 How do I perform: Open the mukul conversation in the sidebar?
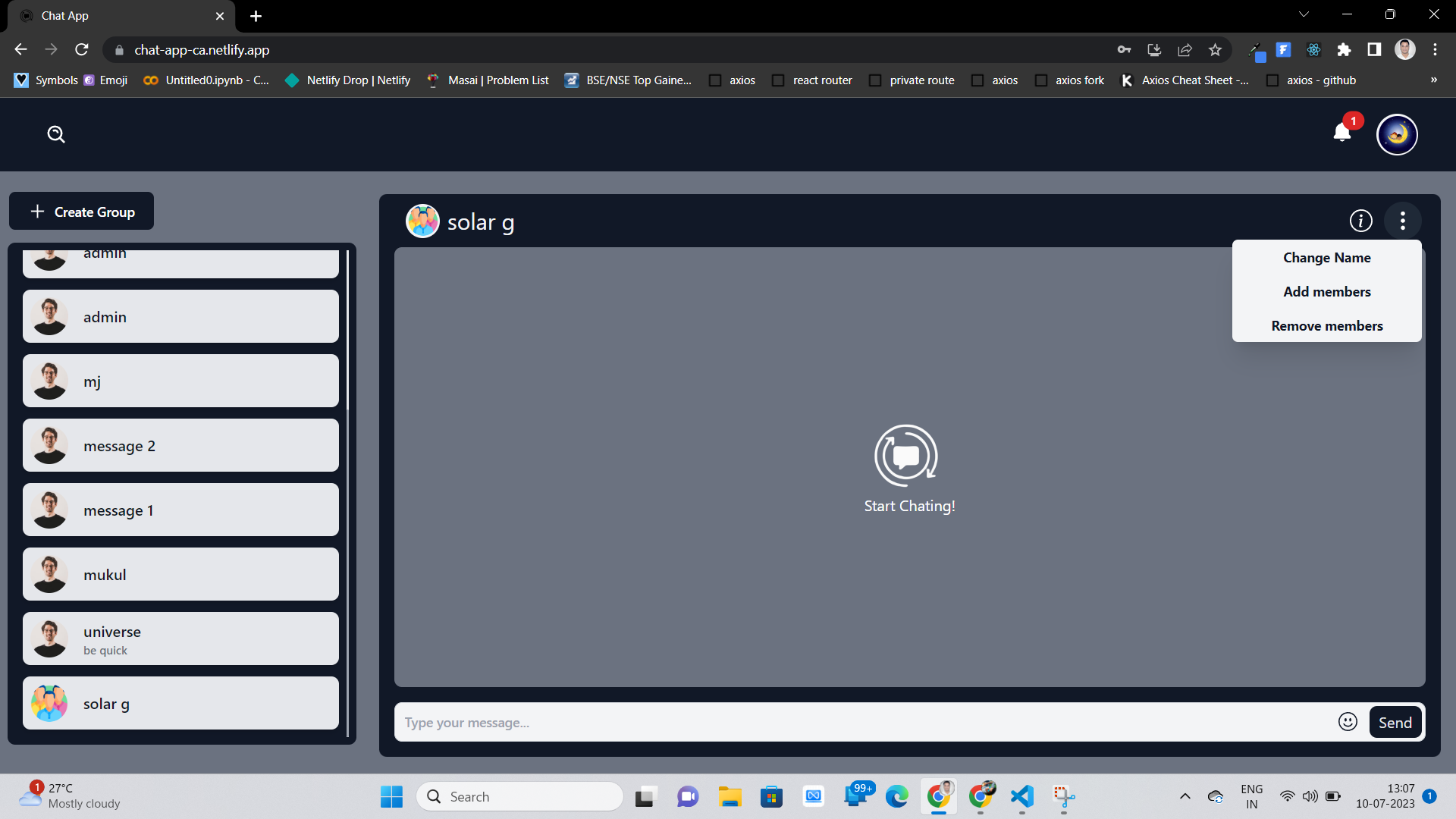pos(180,574)
